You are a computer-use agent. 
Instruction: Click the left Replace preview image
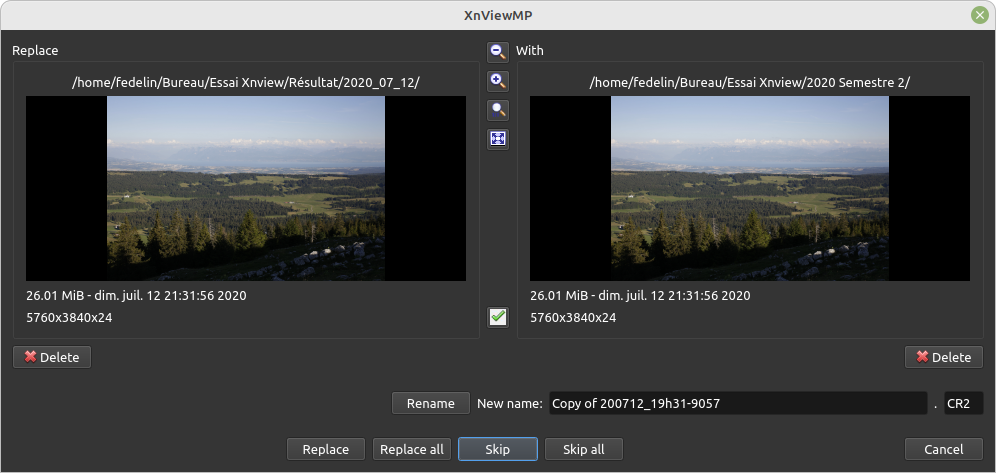246,189
